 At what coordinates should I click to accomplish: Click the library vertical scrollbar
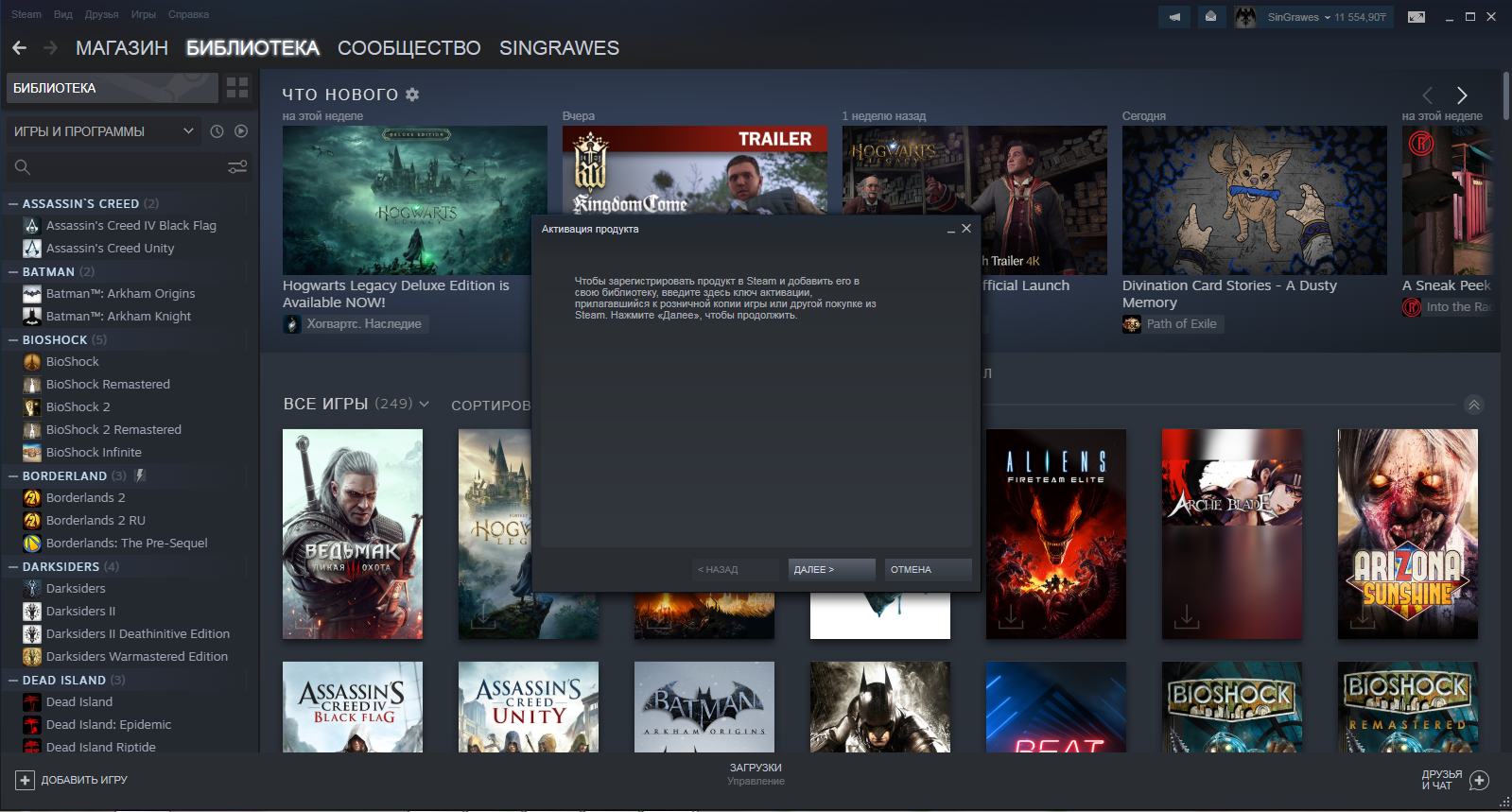(1505, 95)
